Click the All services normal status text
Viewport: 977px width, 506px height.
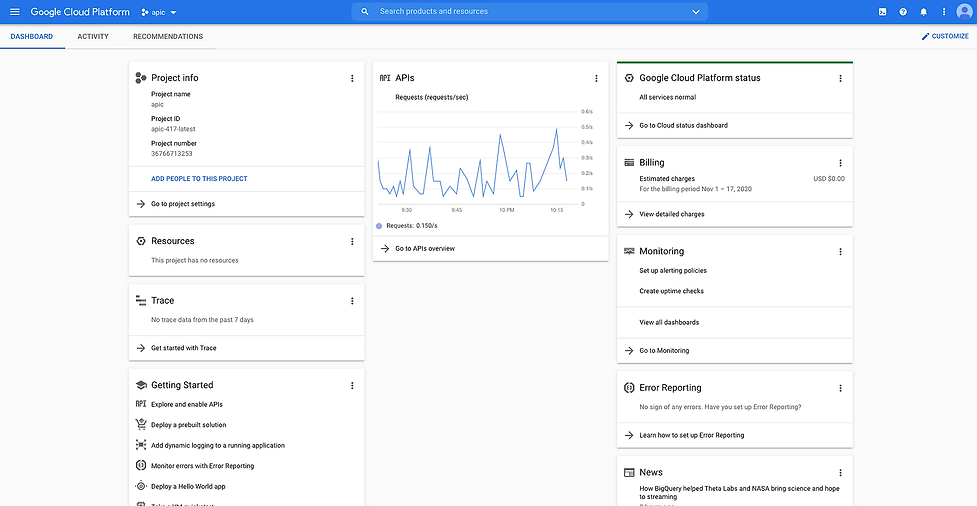point(668,98)
